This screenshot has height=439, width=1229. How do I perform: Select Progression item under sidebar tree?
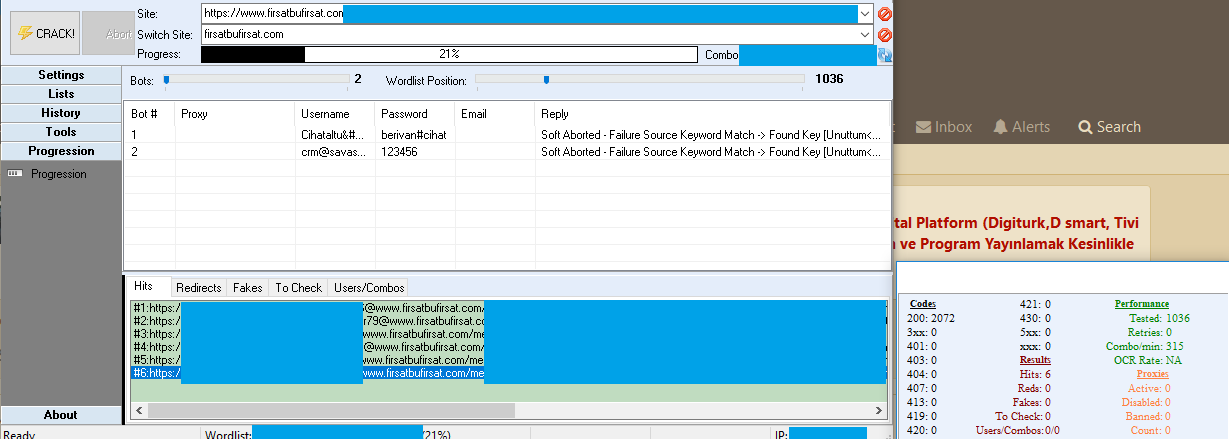coord(58,174)
